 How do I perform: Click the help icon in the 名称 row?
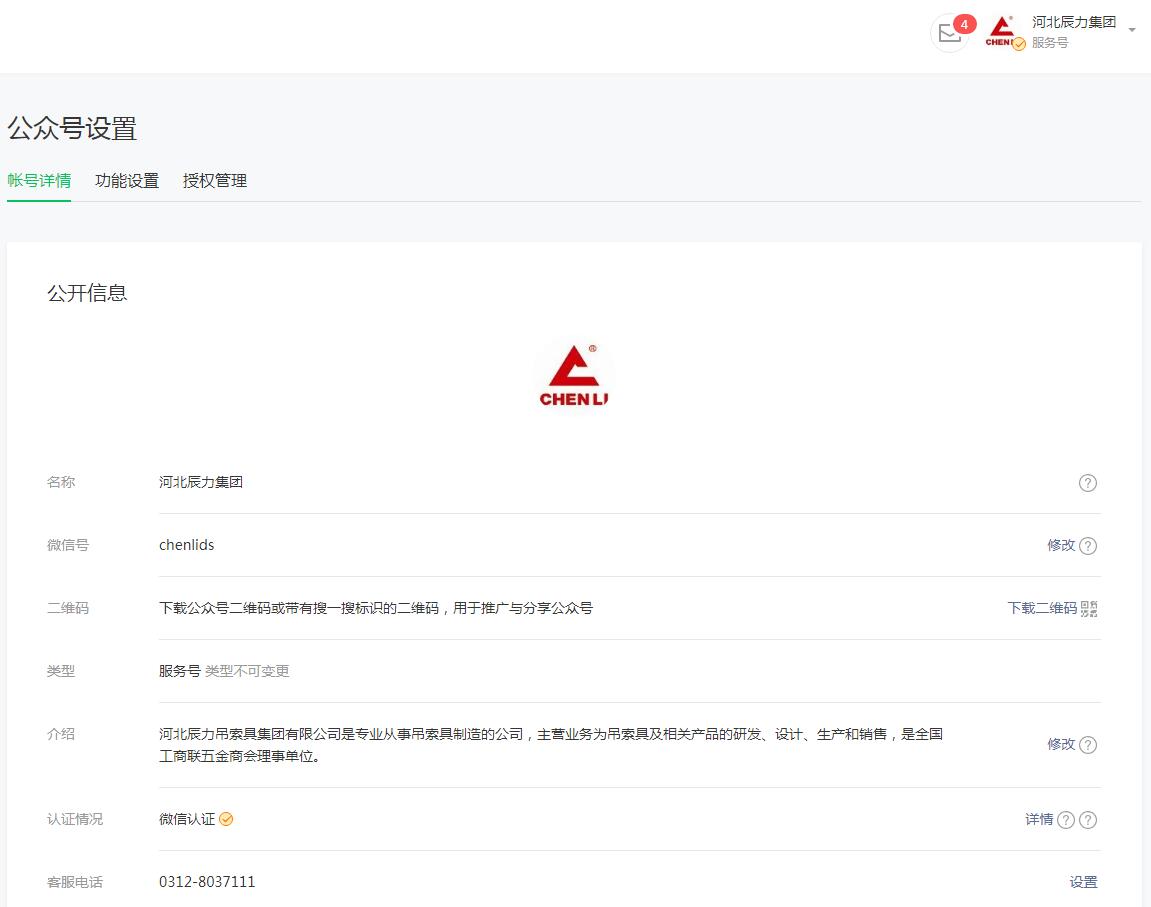(1087, 483)
